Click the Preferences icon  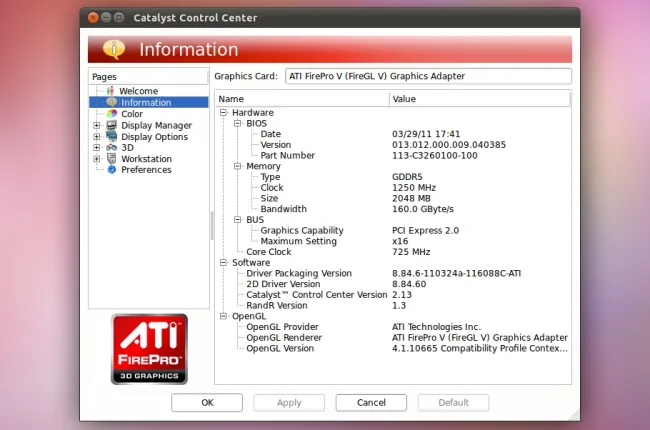[112, 170]
